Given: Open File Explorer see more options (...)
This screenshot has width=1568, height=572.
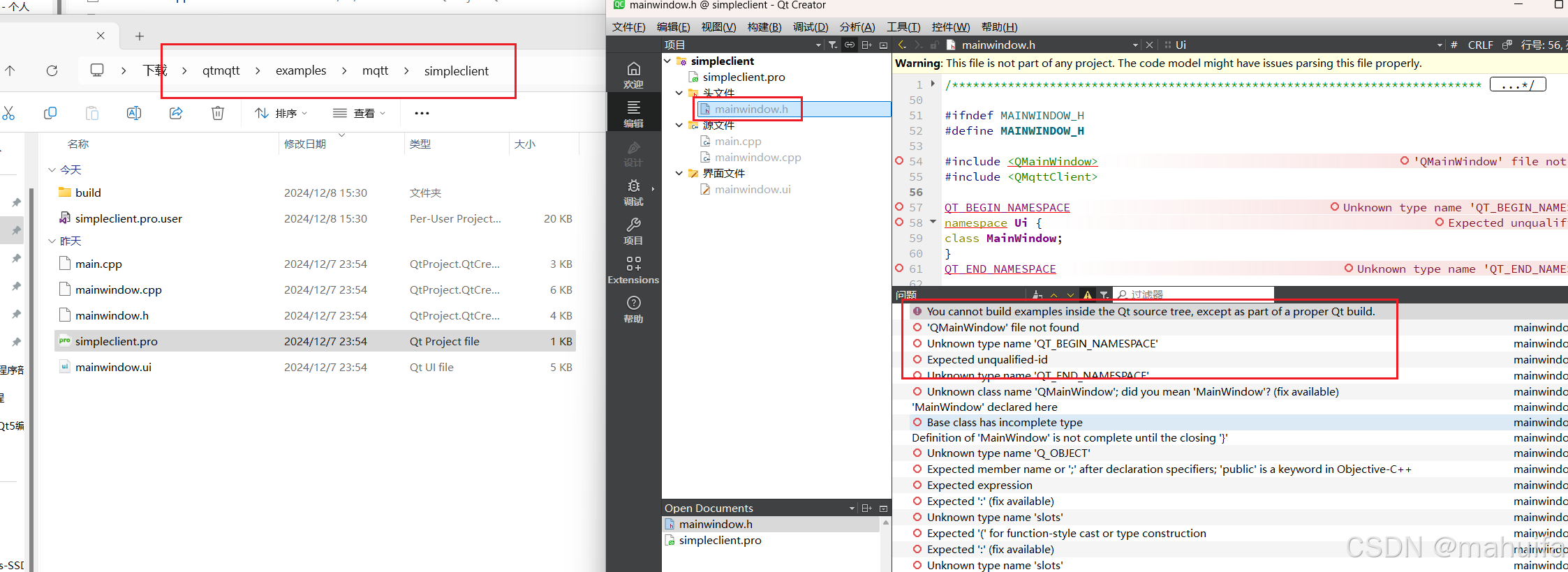Looking at the screenshot, I should pyautogui.click(x=422, y=113).
